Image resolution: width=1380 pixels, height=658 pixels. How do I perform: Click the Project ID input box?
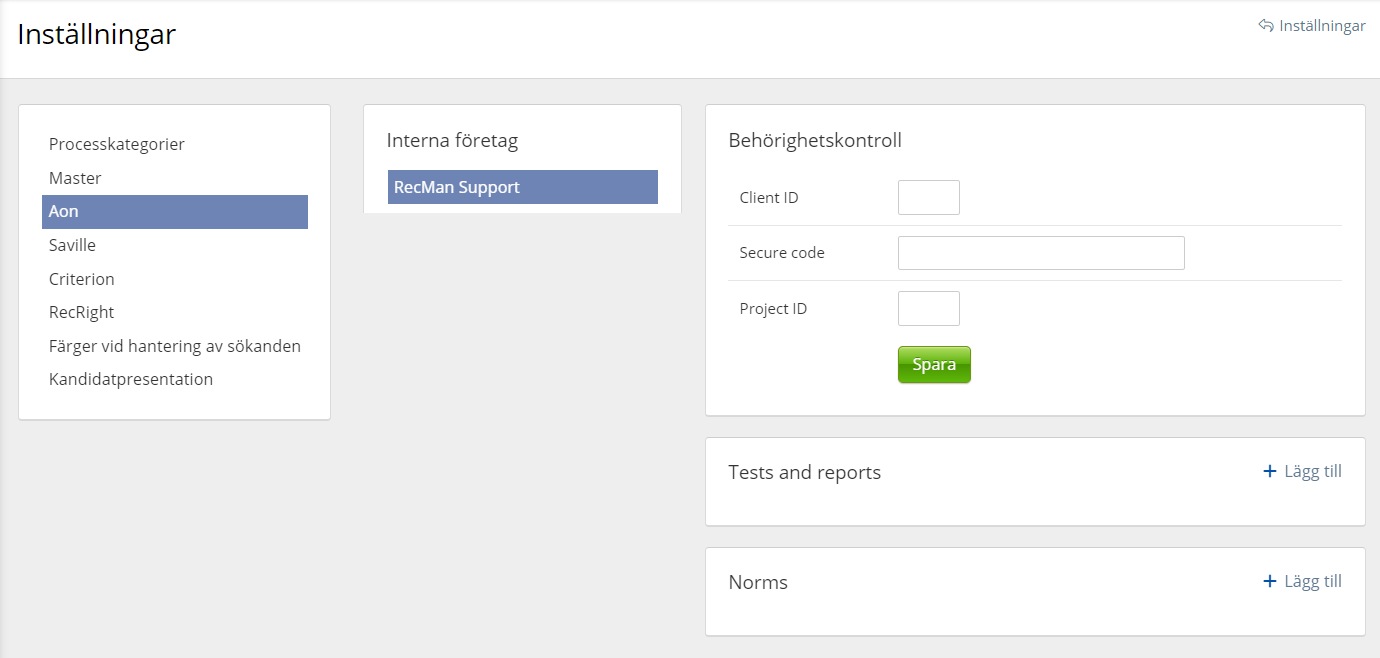[x=928, y=308]
